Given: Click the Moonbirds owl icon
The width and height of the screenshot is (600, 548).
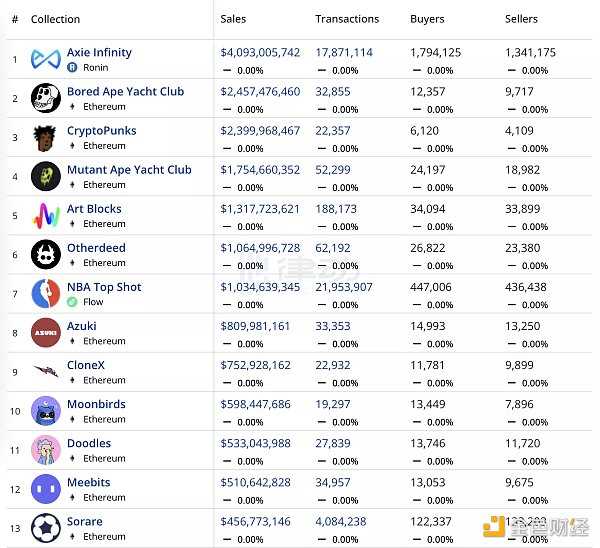Looking at the screenshot, I should point(46,411).
